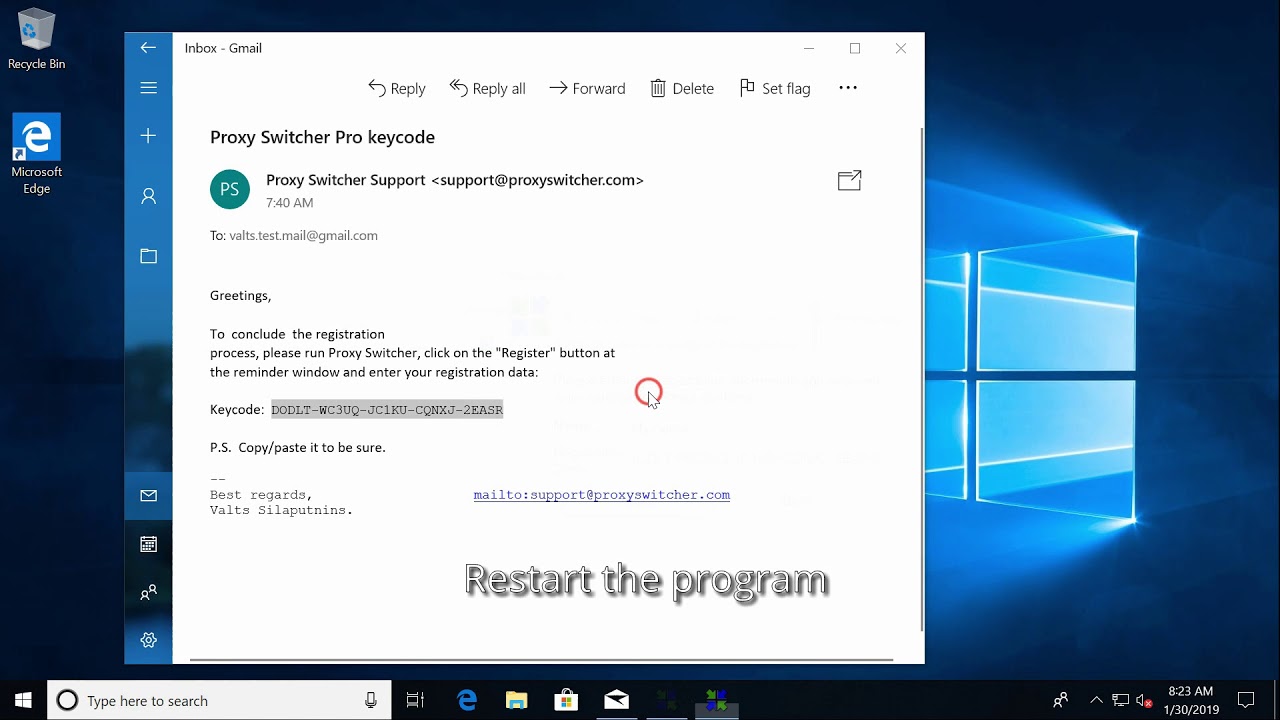Open Recycle Bin desktop icon
Screen dimensions: 1280x720
(37, 40)
